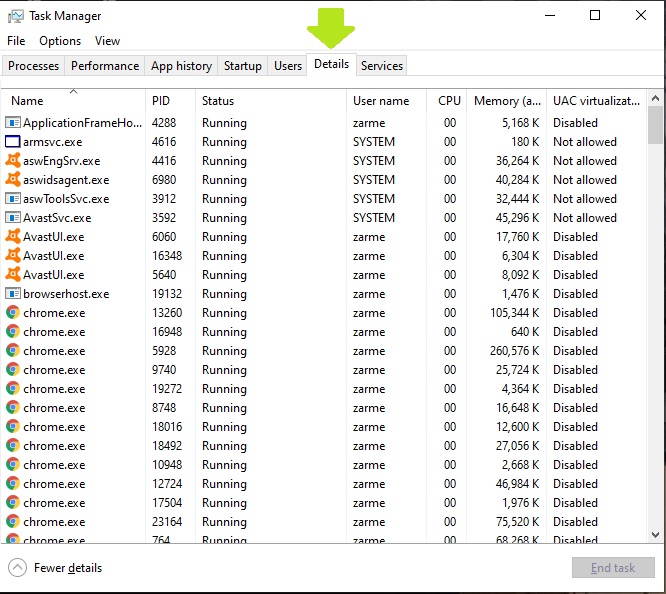Switch to the Users tab
The image size is (666, 594).
288,66
